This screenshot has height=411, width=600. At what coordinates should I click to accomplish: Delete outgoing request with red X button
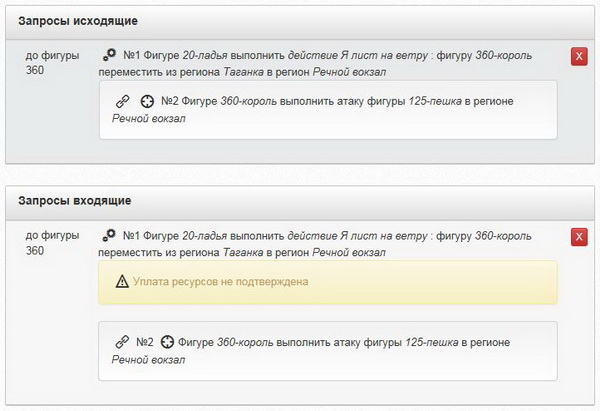coord(578,57)
